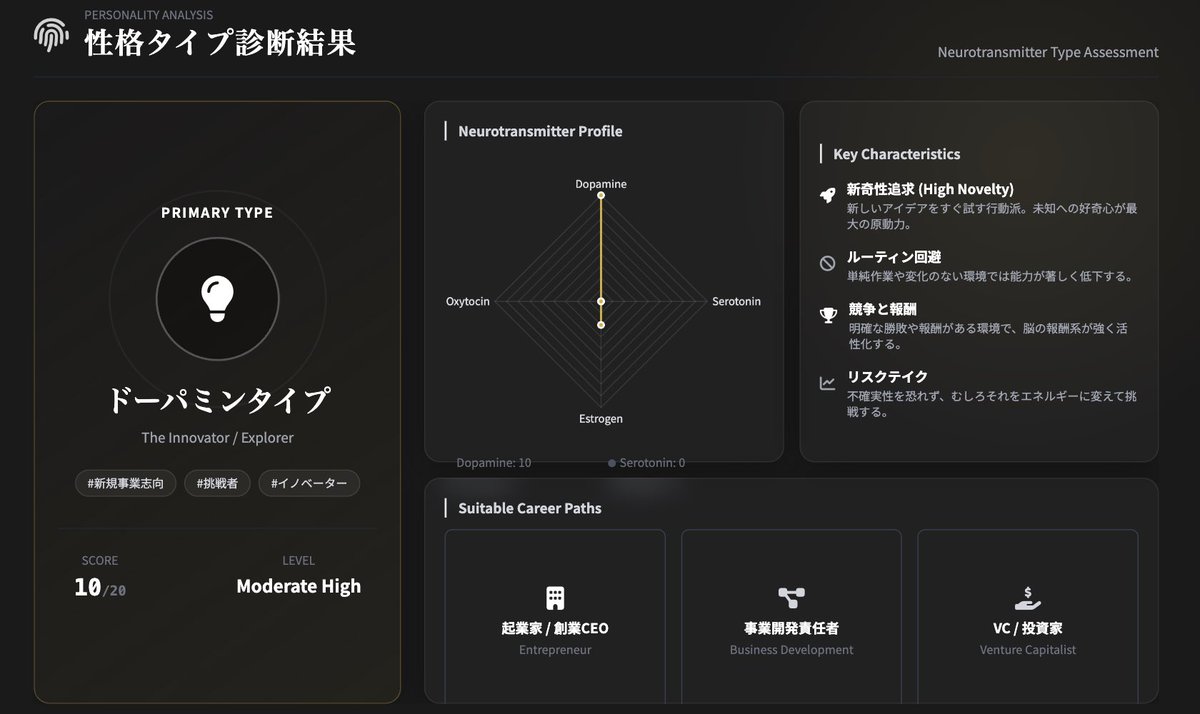Click the Suitable Career Paths heading

point(530,508)
